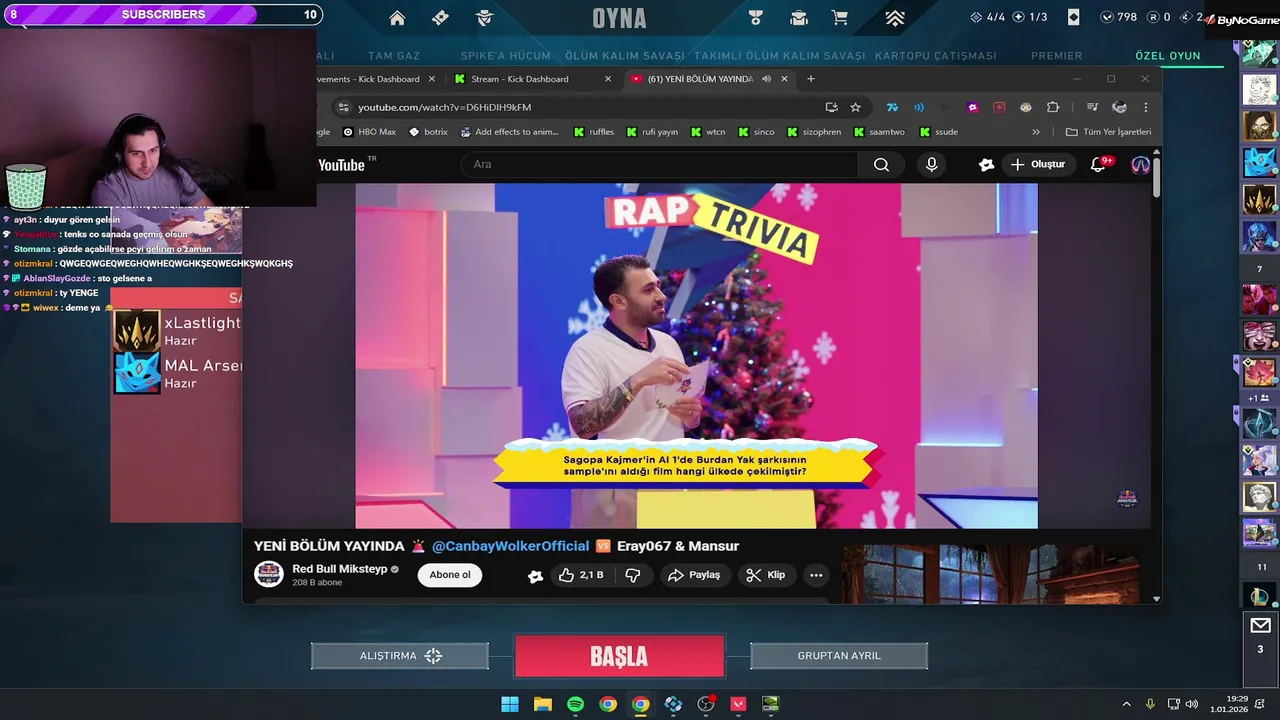Click Chrome media control icon
The image size is (1280, 720).
pyautogui.click(x=1092, y=107)
